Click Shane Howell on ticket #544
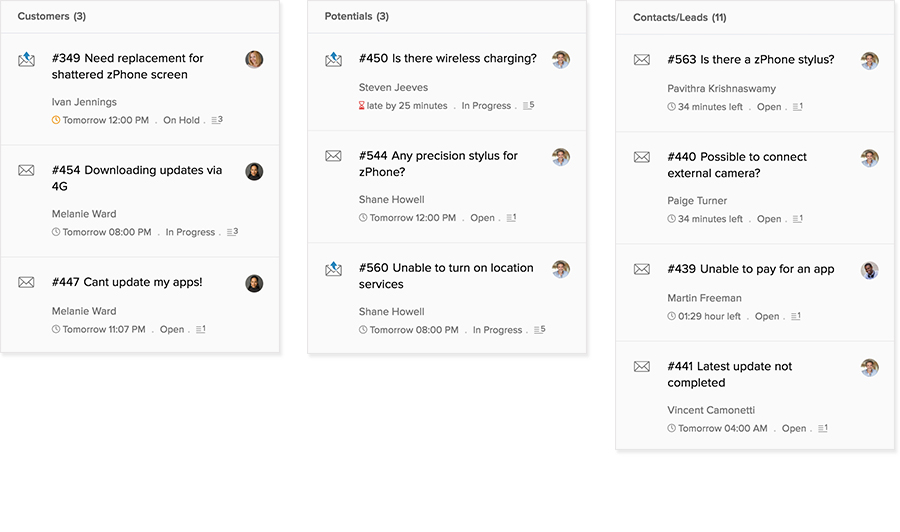Viewport: 900px width, 532px height. click(391, 199)
